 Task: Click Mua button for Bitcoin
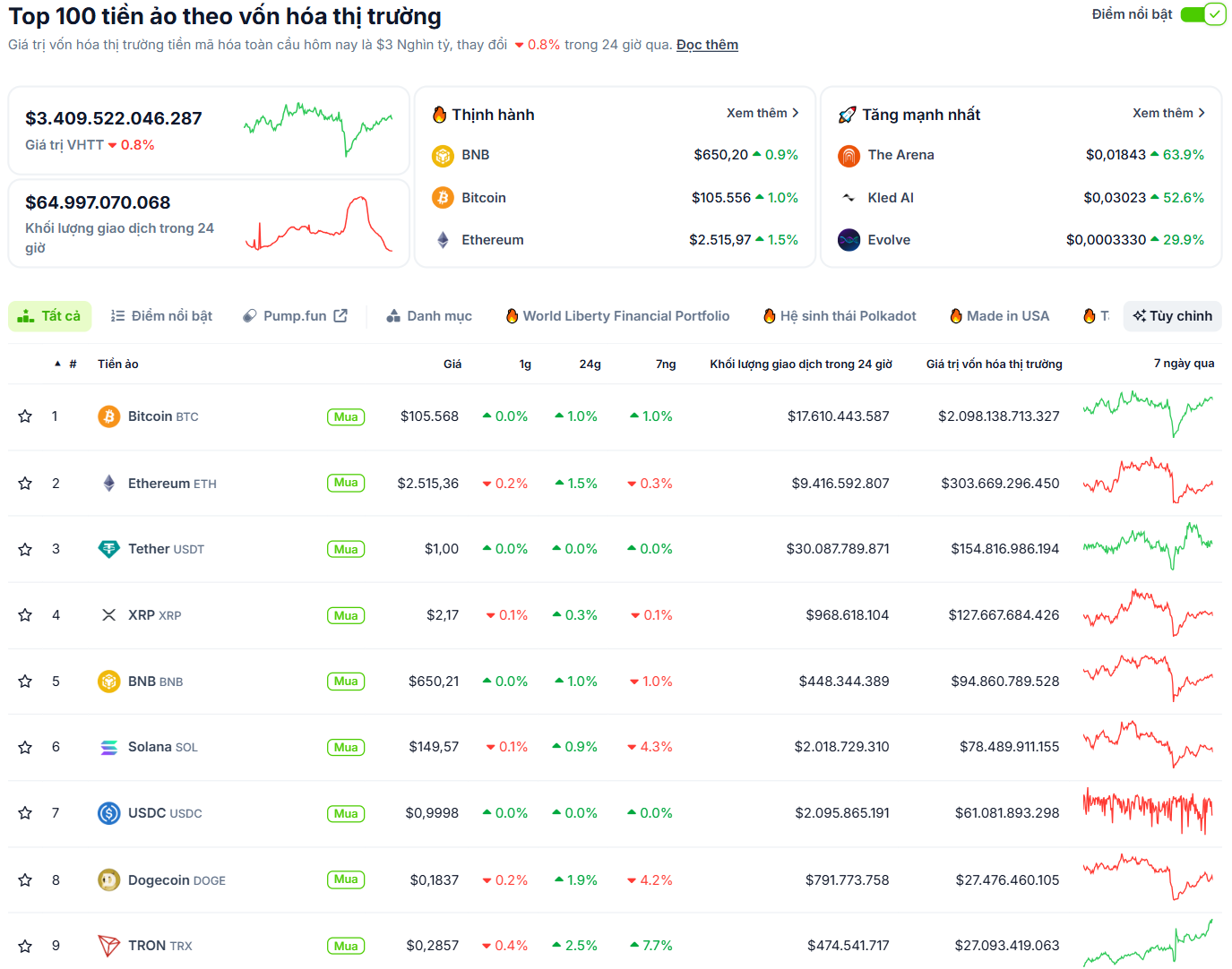(346, 416)
